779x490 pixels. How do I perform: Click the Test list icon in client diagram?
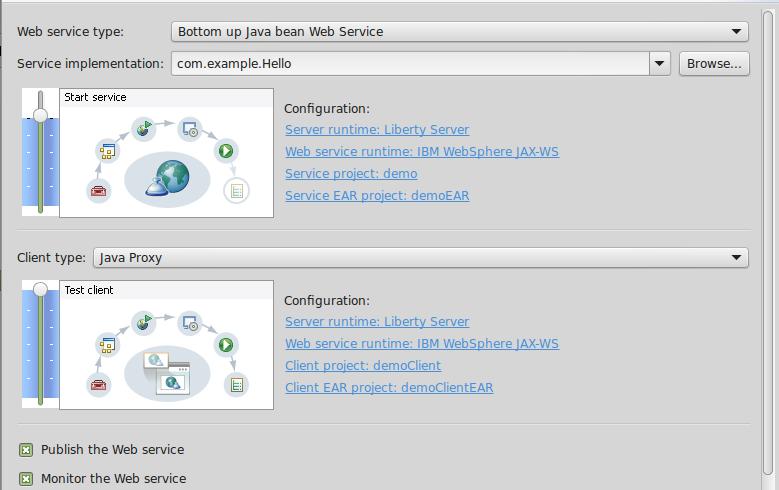pos(236,385)
